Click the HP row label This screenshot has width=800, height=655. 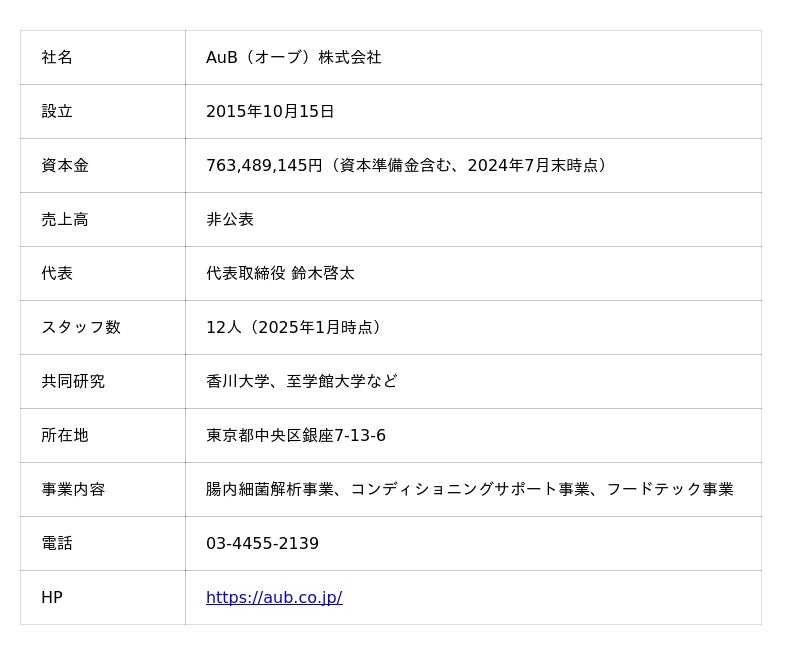[52, 598]
